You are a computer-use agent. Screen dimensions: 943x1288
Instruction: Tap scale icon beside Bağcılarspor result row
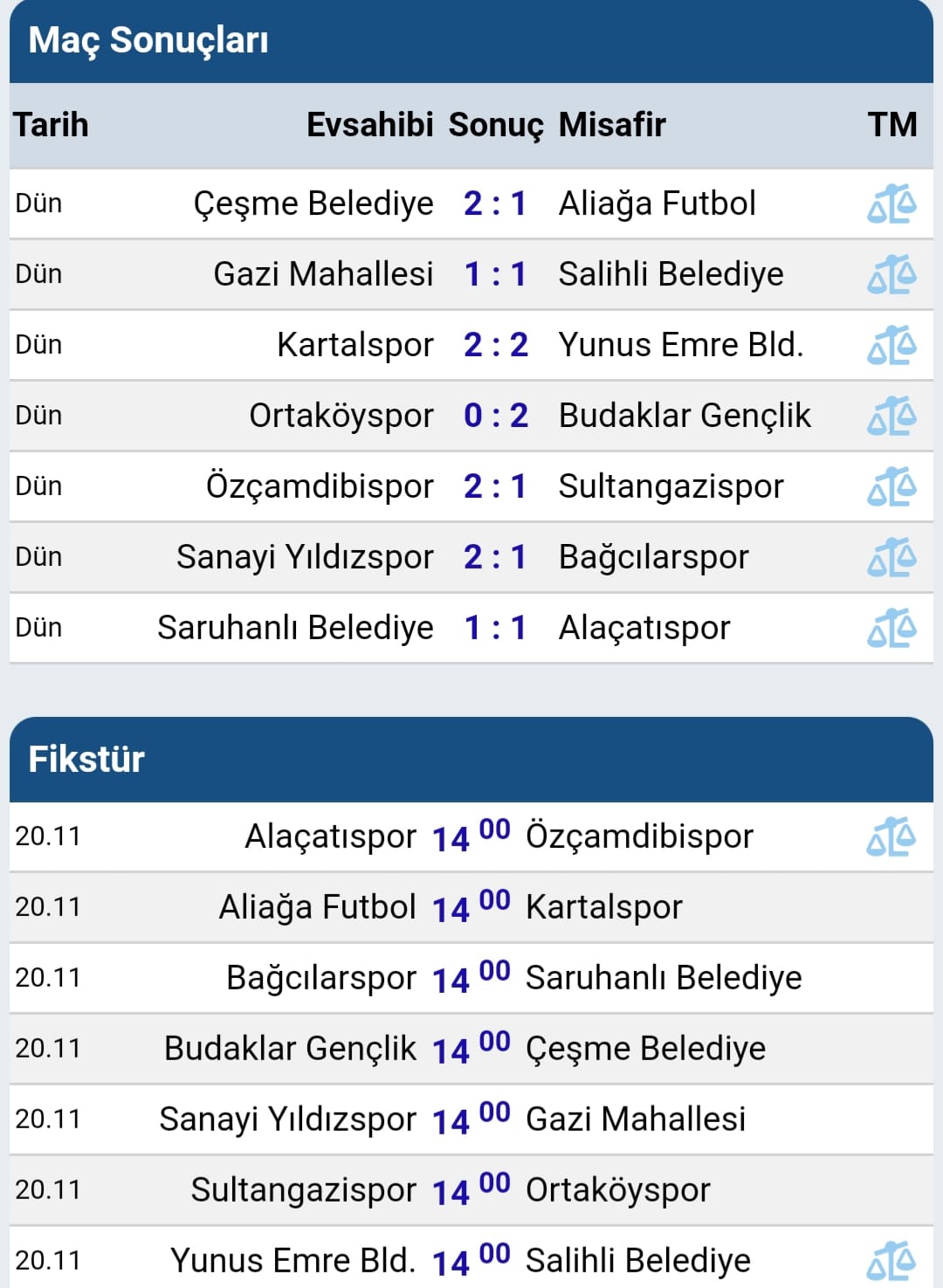891,558
